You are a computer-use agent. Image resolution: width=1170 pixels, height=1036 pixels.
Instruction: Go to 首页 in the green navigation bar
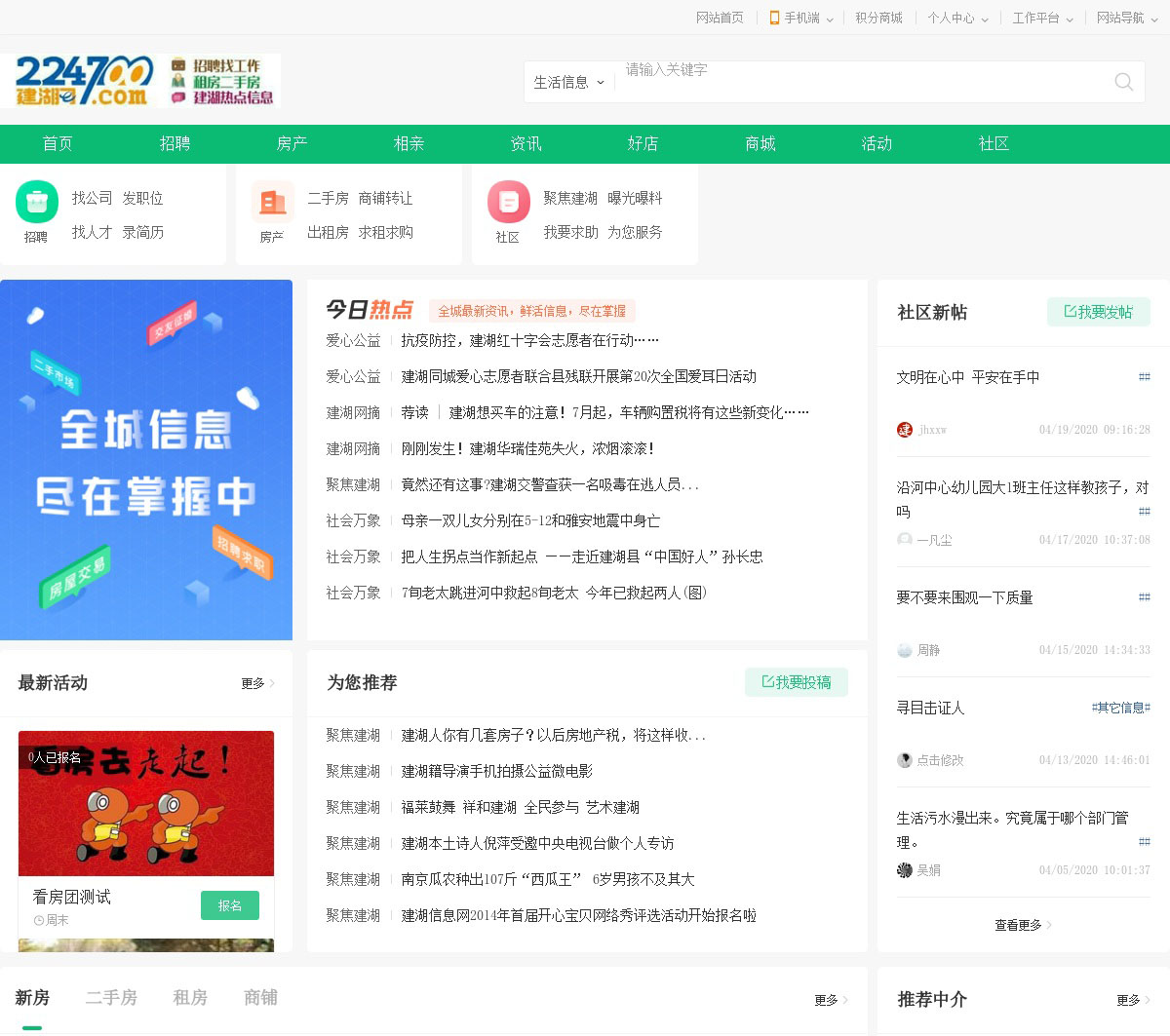[x=58, y=143]
